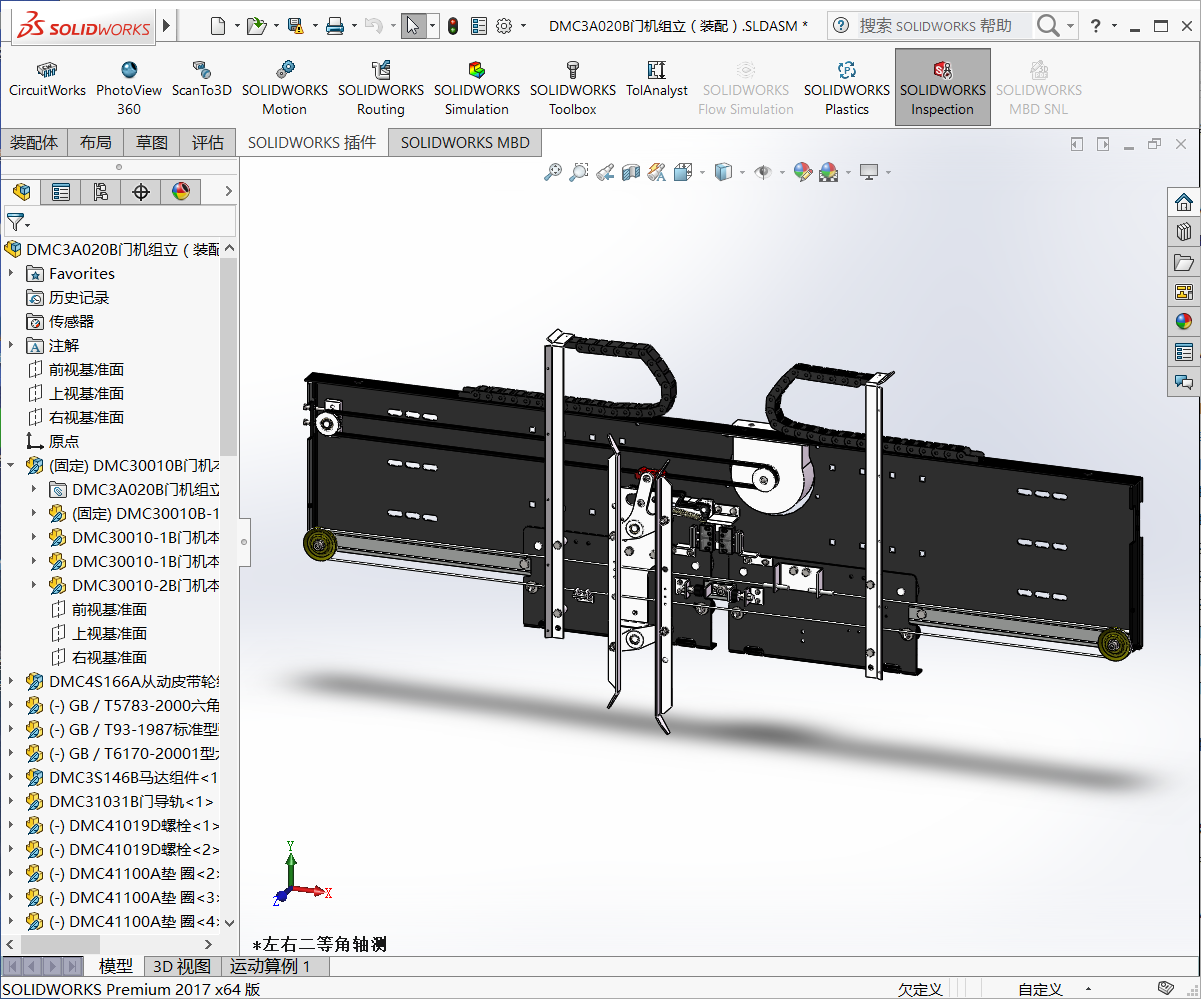The height and width of the screenshot is (999, 1201).
Task: Open Custom Properties in task pane
Action: click(x=1184, y=351)
